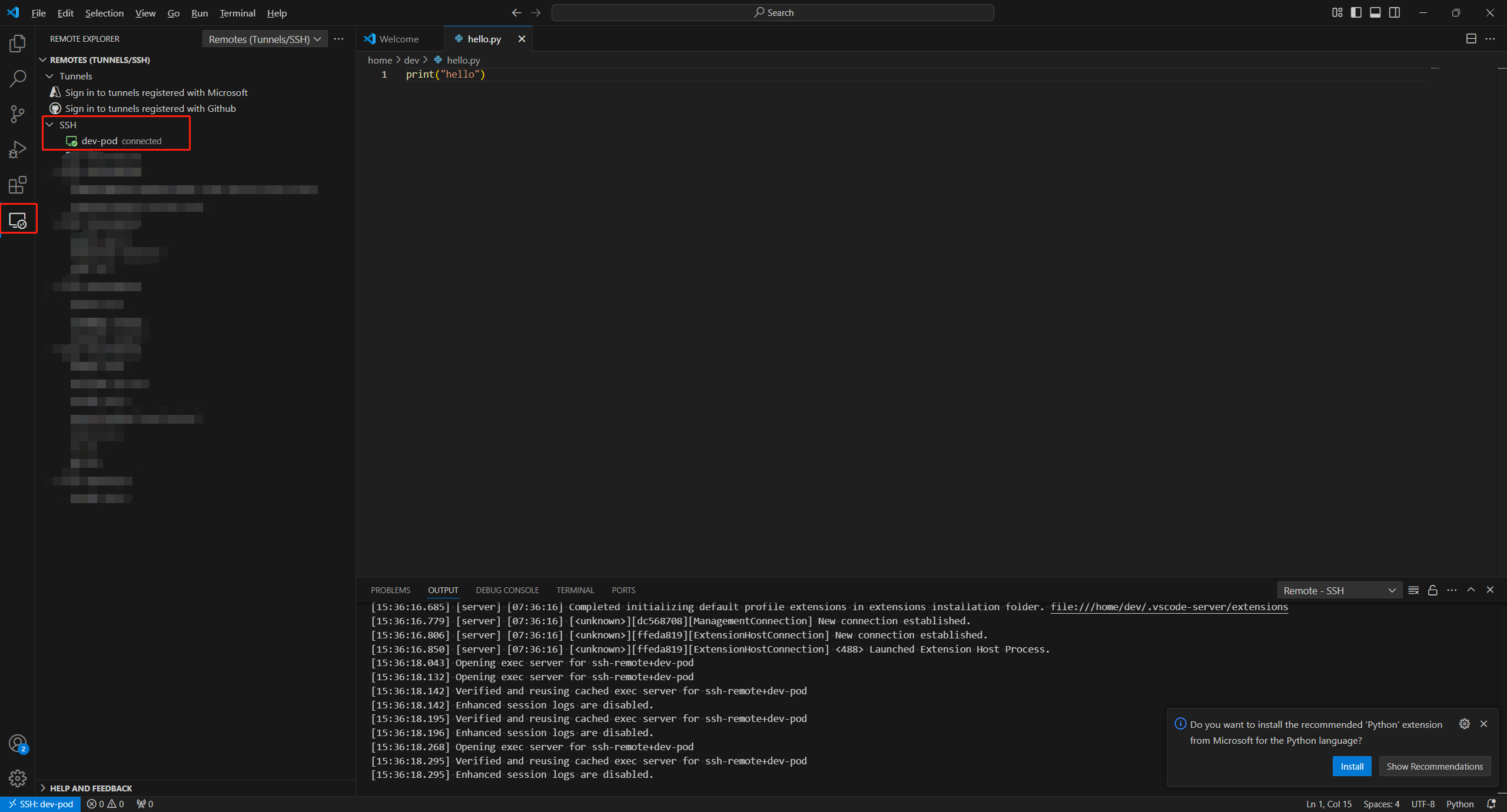Screen dimensions: 1507x812
Task: Toggle the bottom panel visibility icon
Action: pyautogui.click(x=1375, y=12)
